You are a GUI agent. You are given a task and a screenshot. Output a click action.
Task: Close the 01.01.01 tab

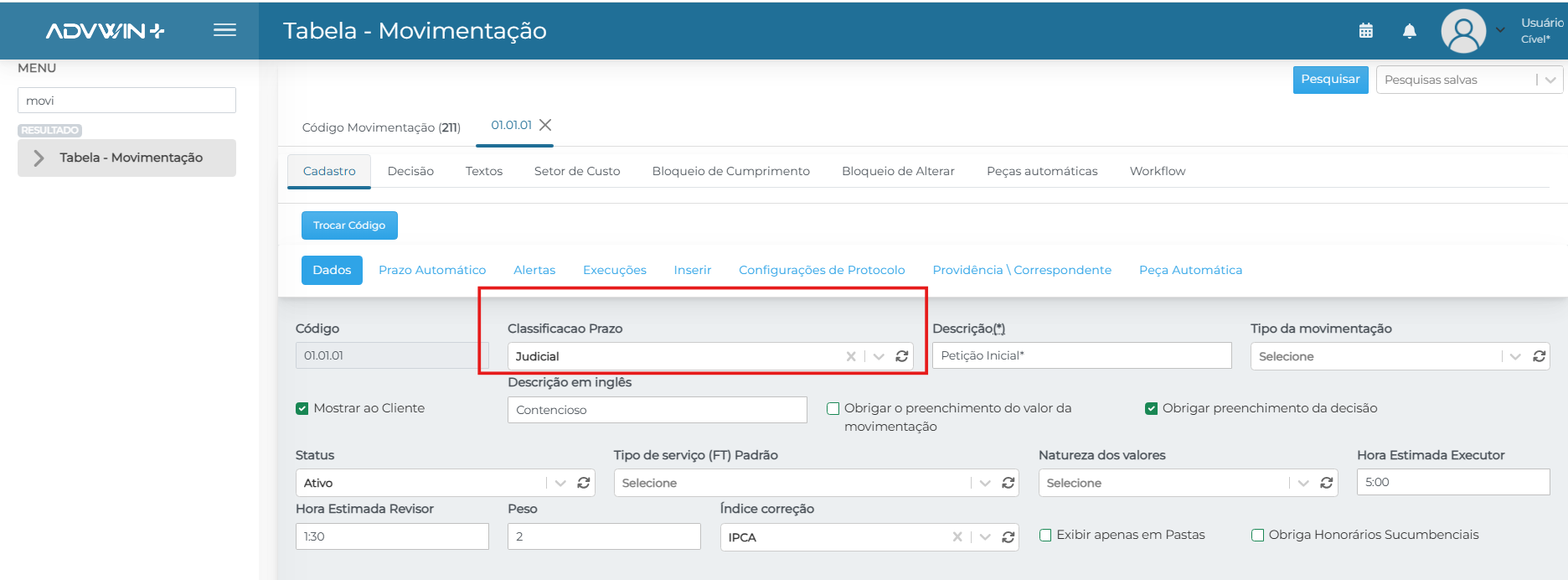point(545,125)
